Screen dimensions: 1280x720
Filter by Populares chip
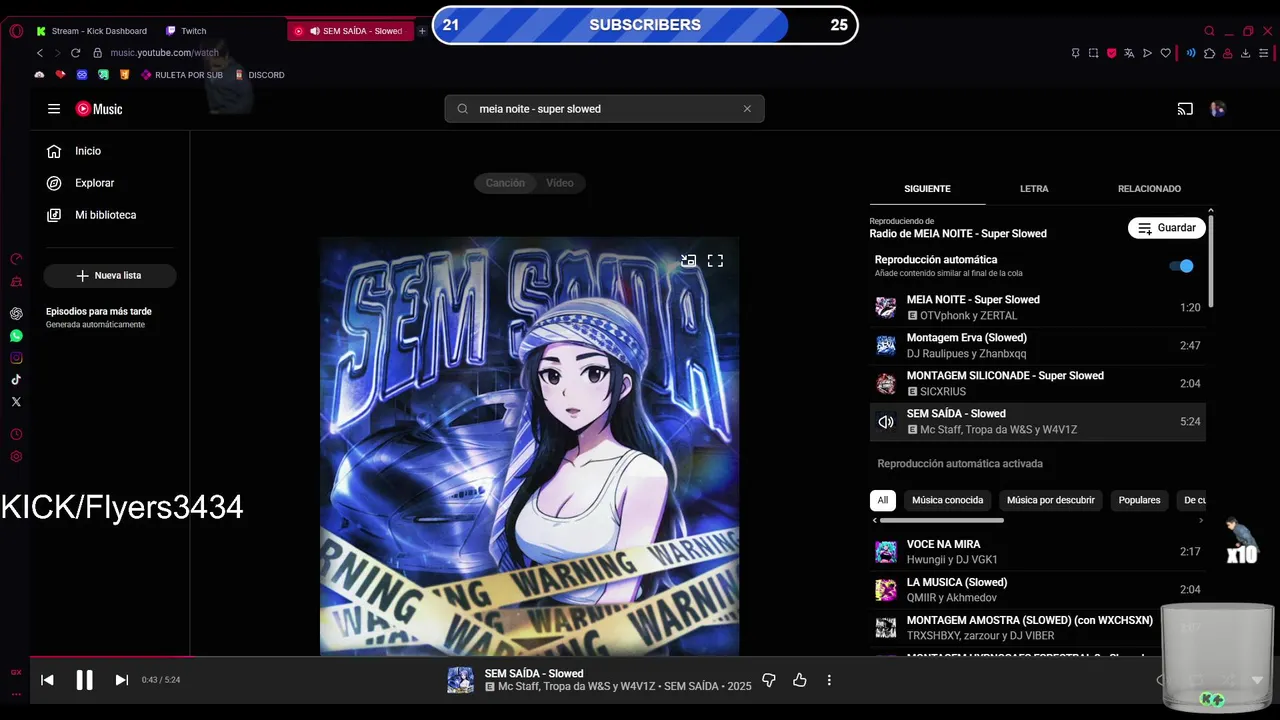(x=1139, y=500)
